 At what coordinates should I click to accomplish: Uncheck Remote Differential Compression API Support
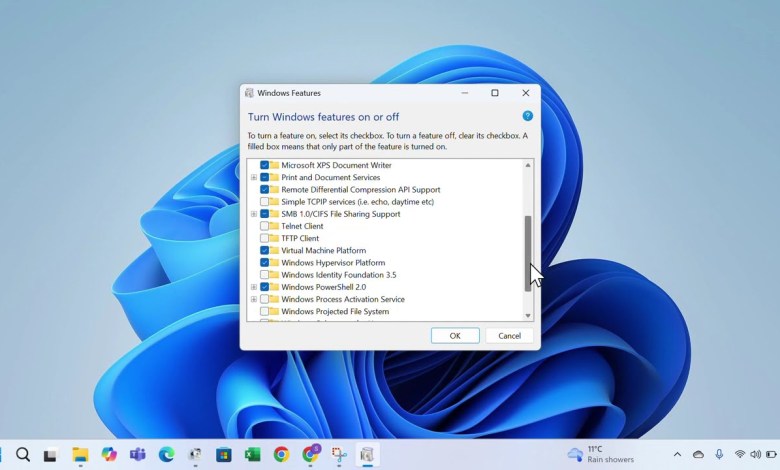point(265,189)
